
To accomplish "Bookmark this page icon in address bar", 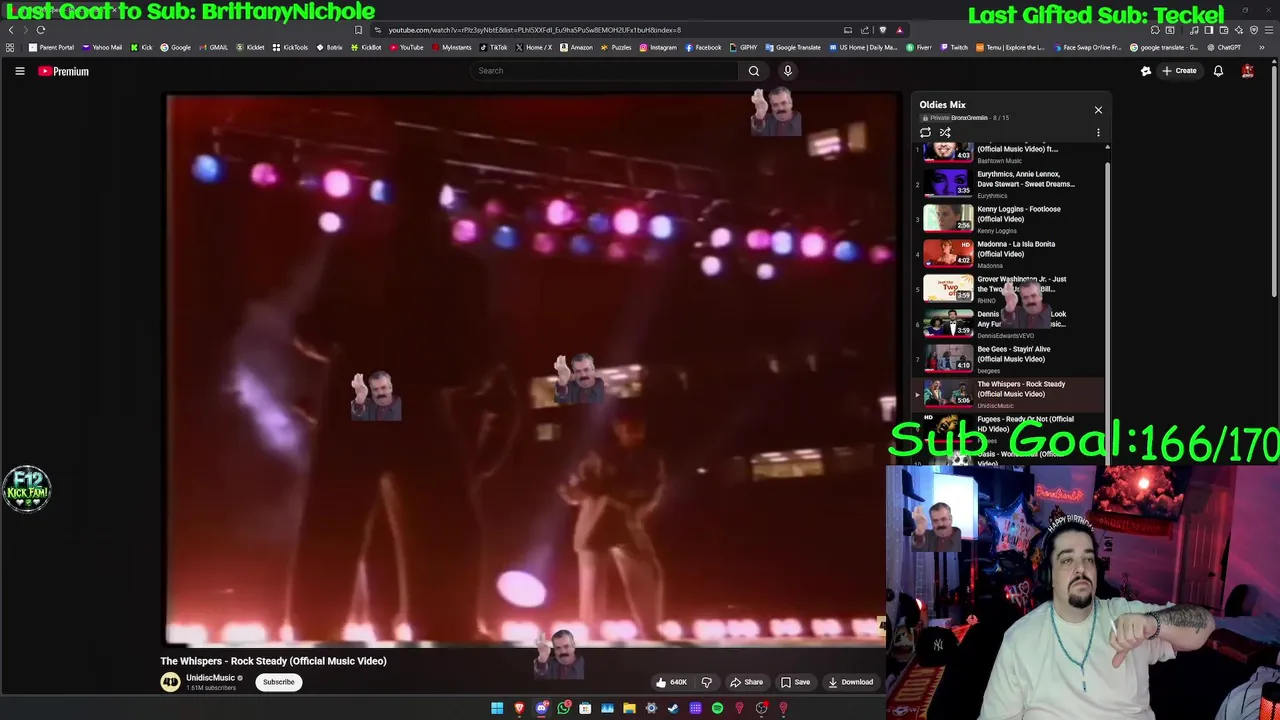I will click(x=358, y=30).
